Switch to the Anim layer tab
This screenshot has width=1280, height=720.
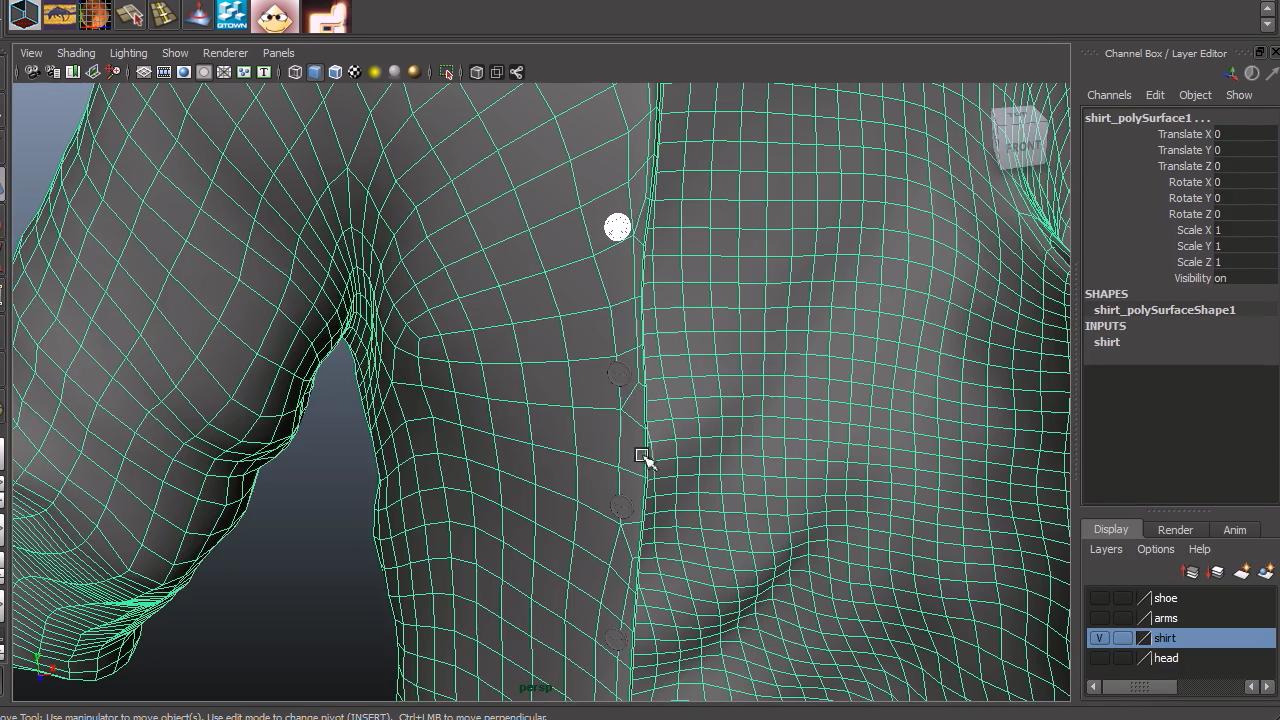coord(1234,530)
